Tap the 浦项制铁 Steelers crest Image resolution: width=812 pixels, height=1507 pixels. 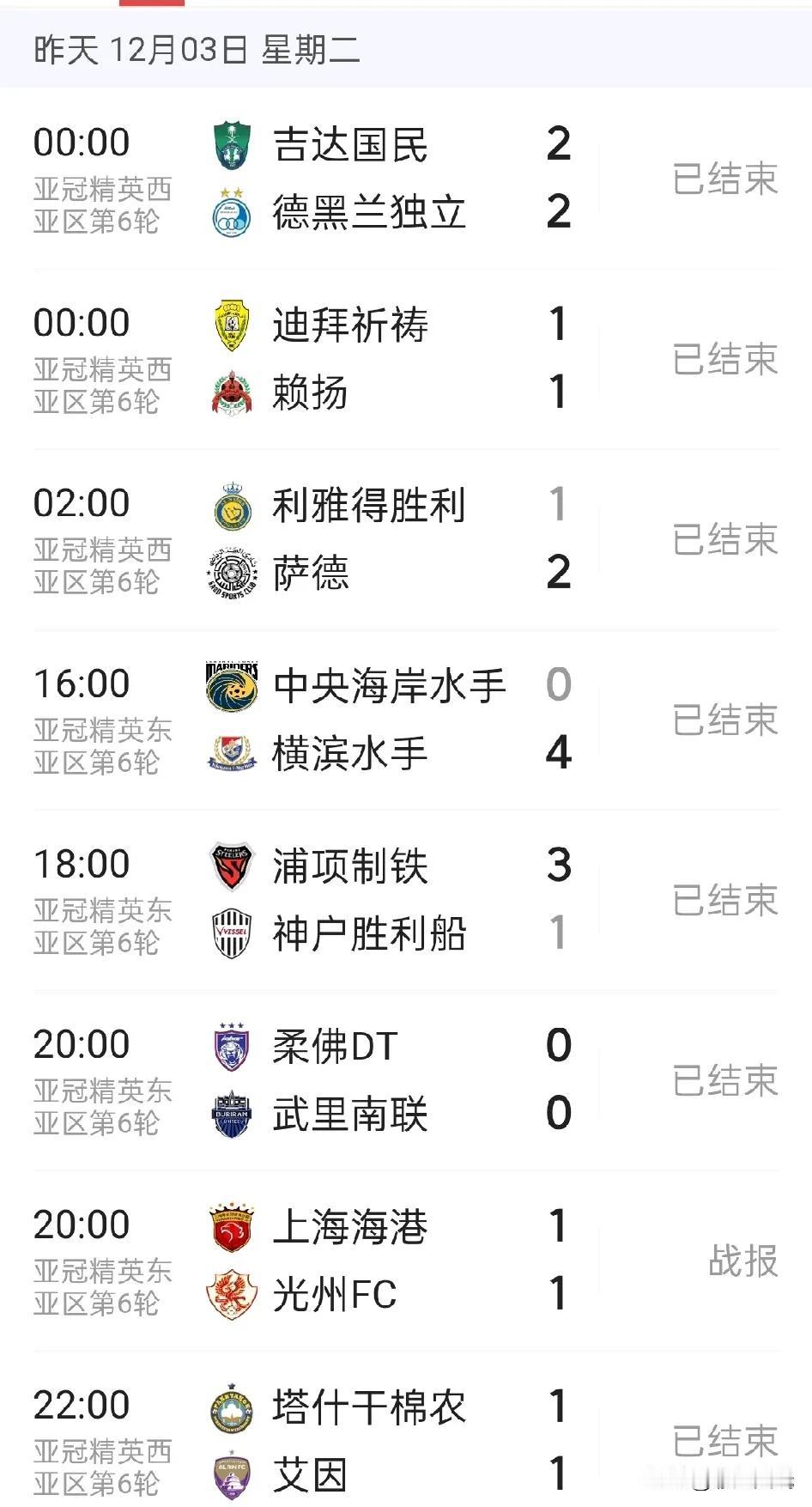tap(232, 866)
